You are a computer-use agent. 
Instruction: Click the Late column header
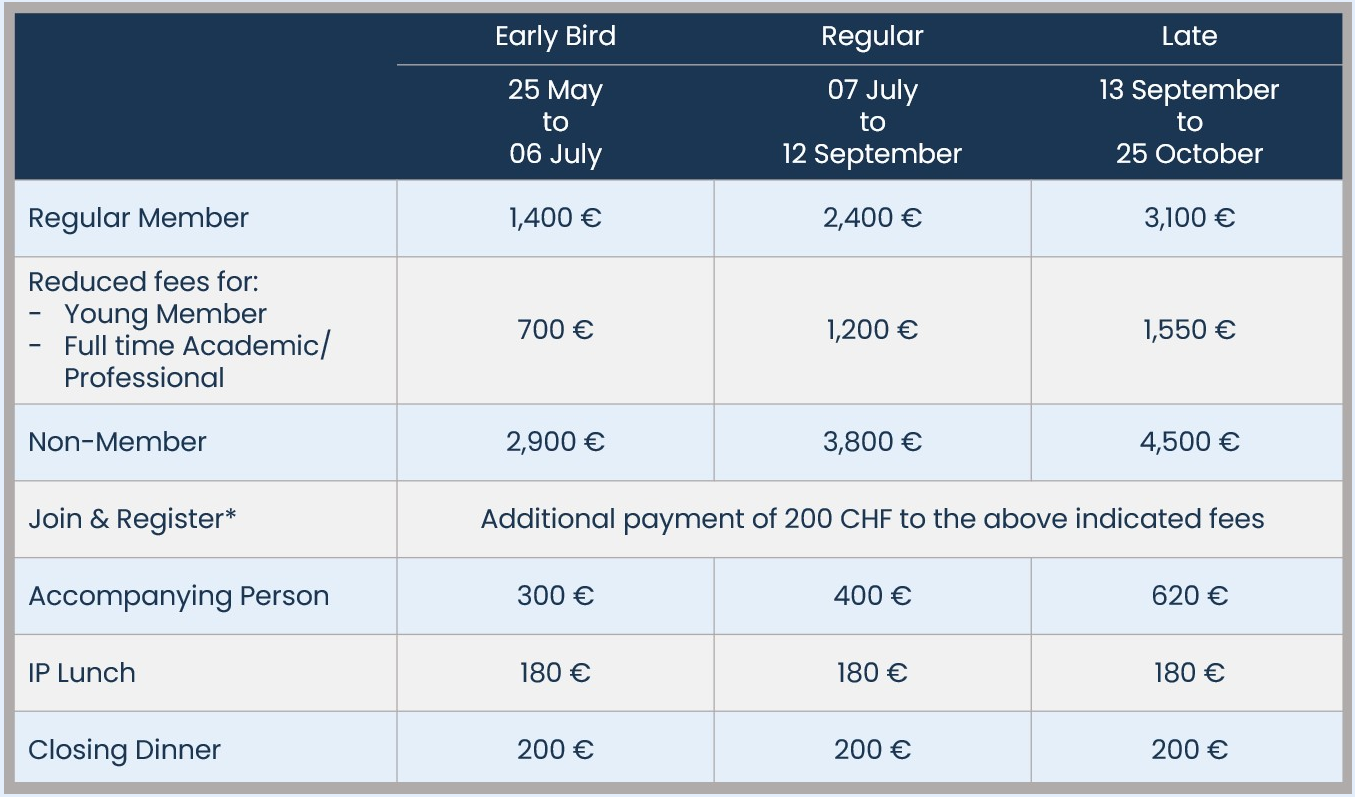[x=1189, y=37]
